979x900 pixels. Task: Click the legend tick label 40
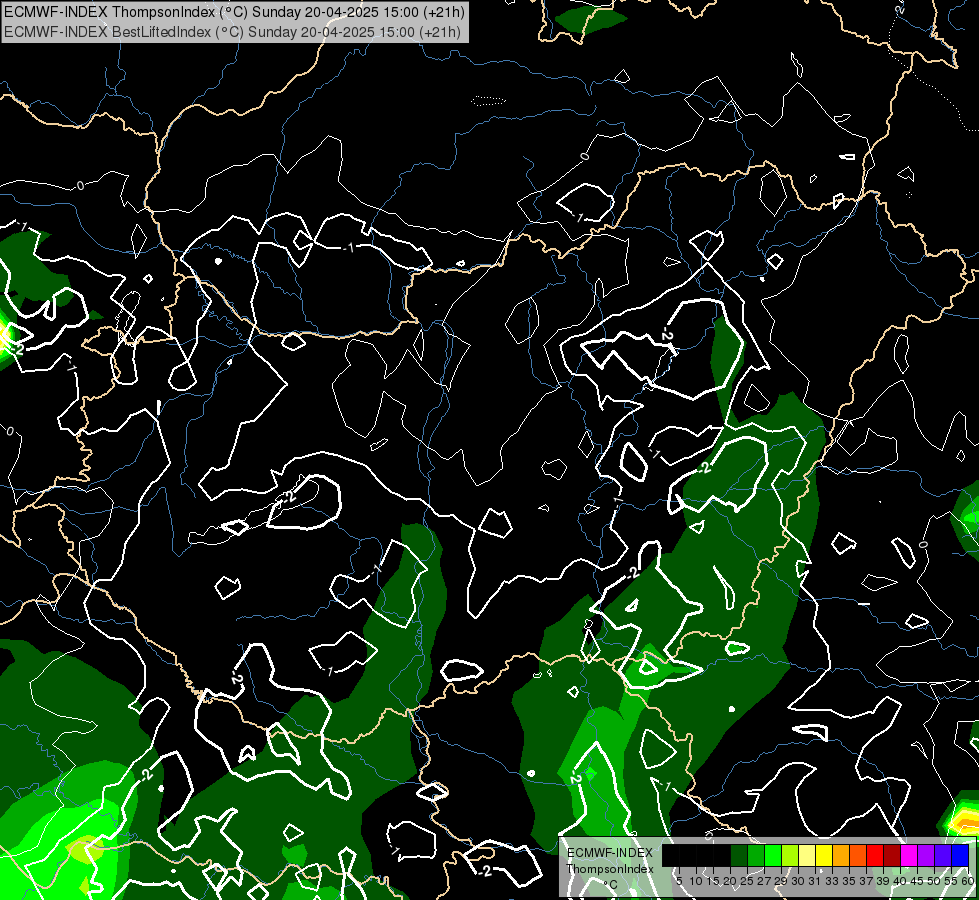[x=900, y=881]
